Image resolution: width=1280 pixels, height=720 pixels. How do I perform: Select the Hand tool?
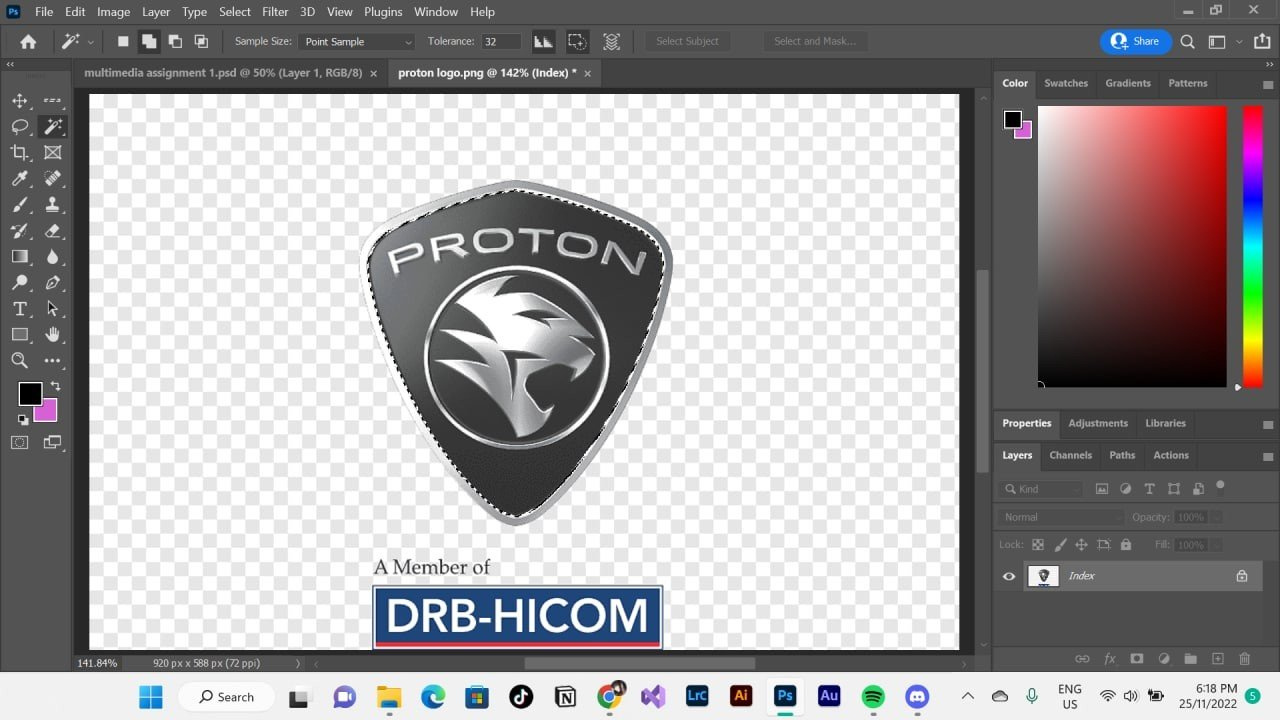(52, 335)
